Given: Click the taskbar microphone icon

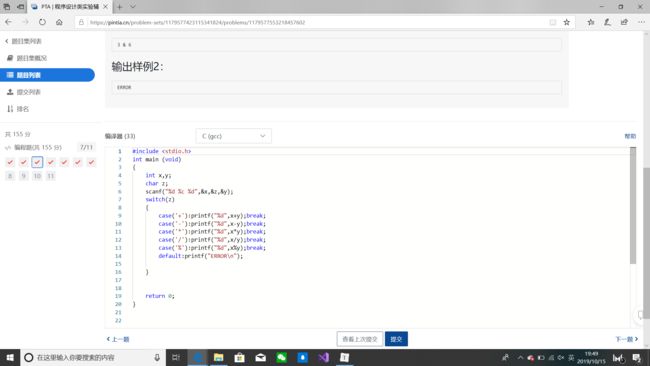Looking at the screenshot, I should pos(157,357).
